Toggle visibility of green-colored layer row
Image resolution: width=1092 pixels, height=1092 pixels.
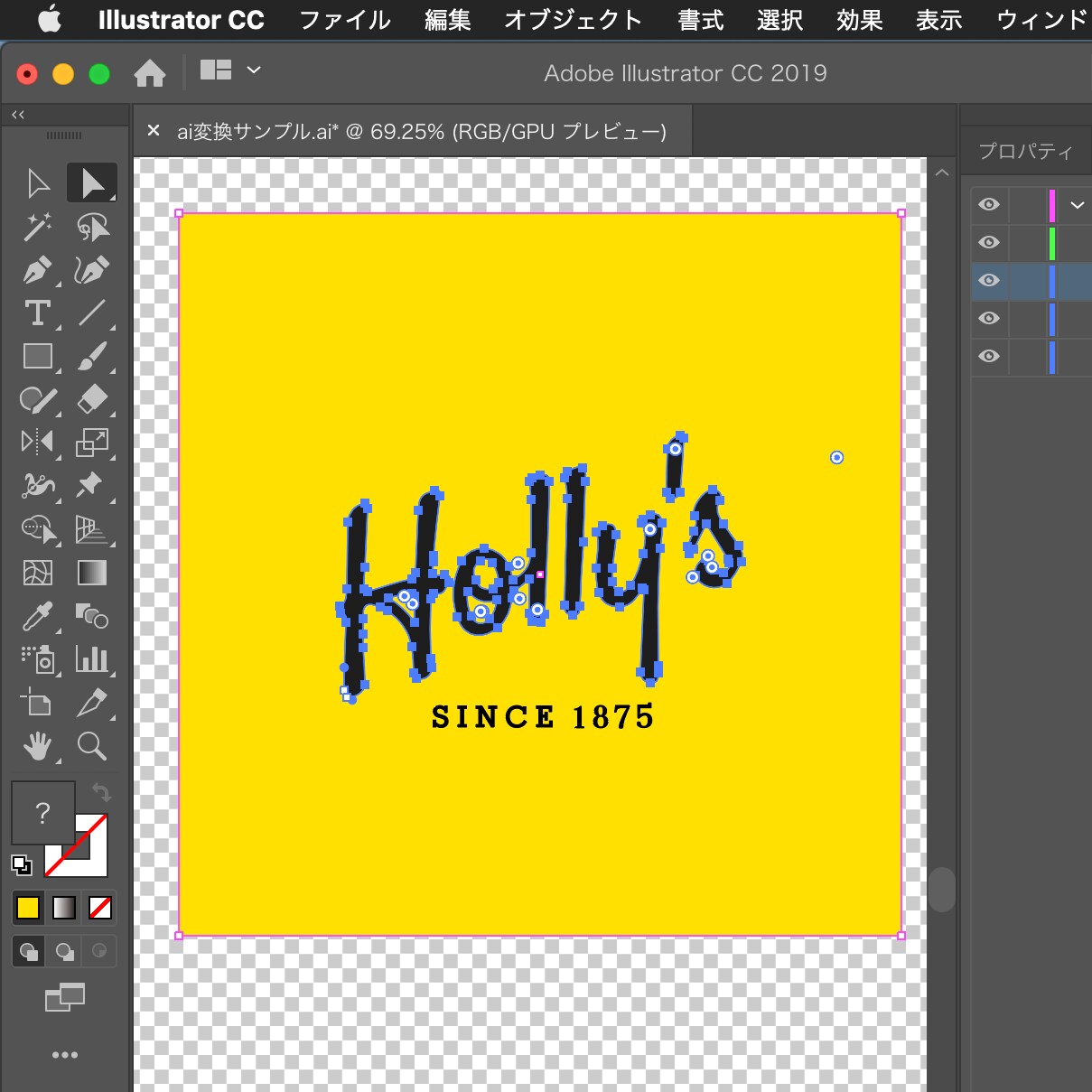click(x=989, y=242)
